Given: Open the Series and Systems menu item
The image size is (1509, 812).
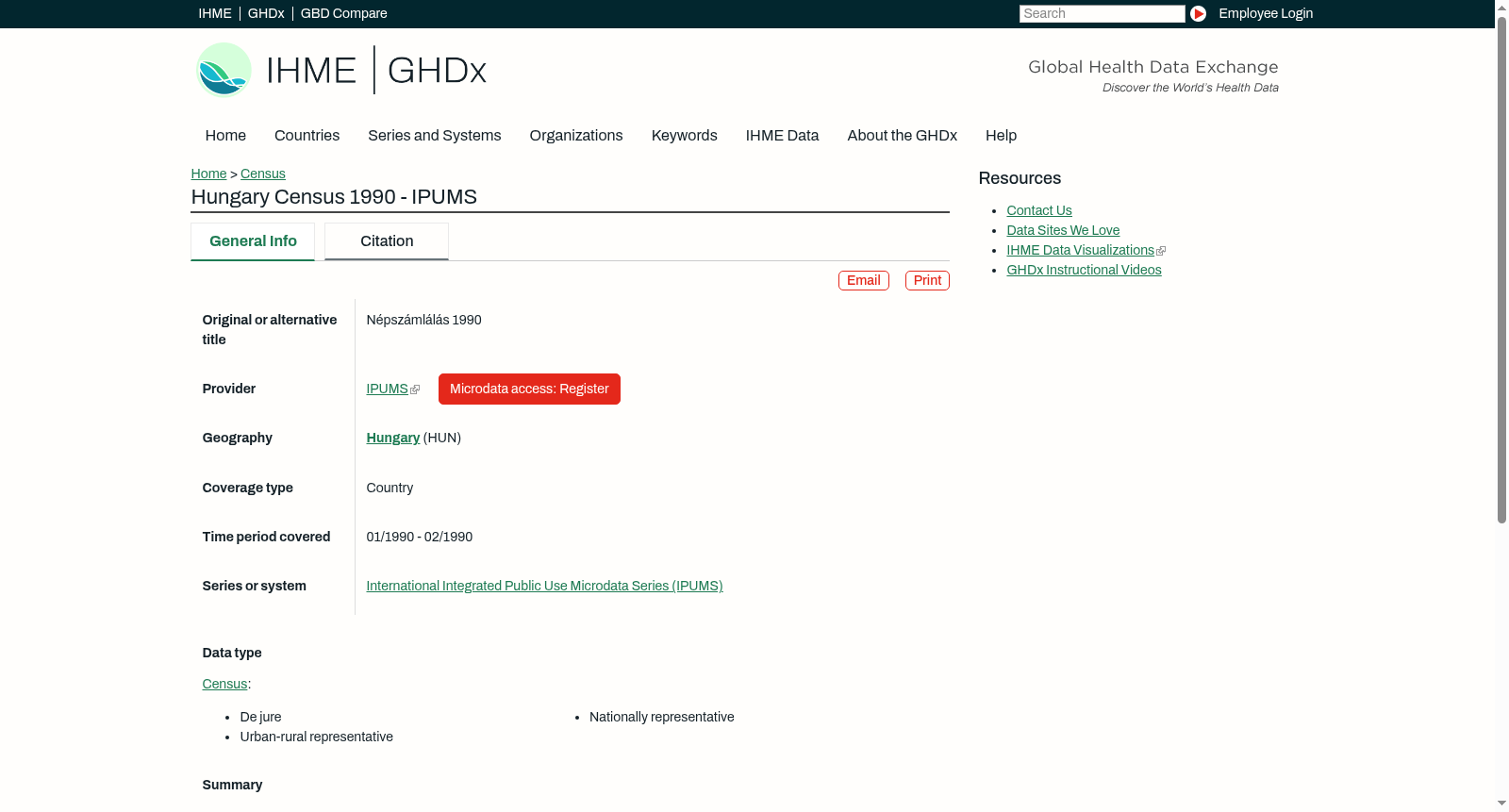Looking at the screenshot, I should point(434,136).
